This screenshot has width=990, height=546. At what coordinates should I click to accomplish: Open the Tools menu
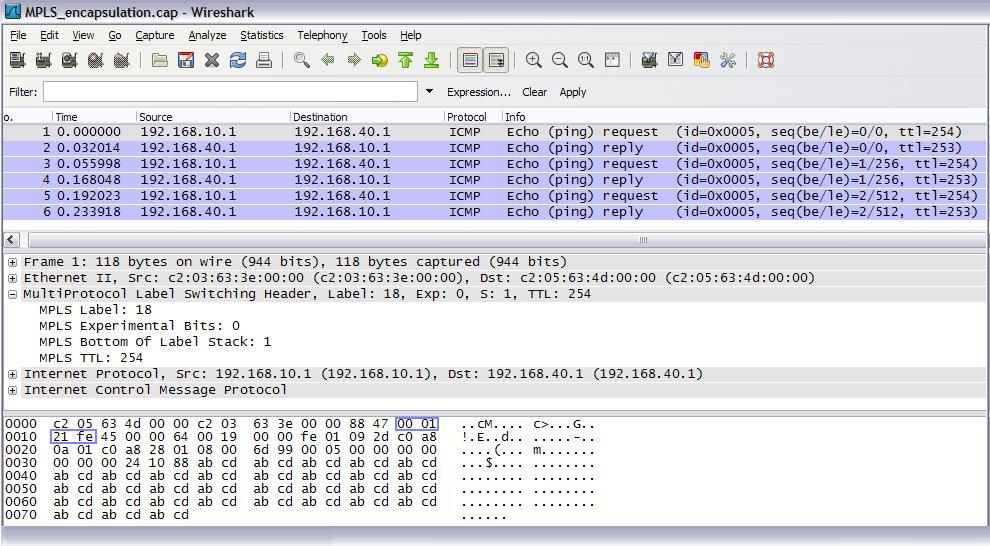[374, 35]
